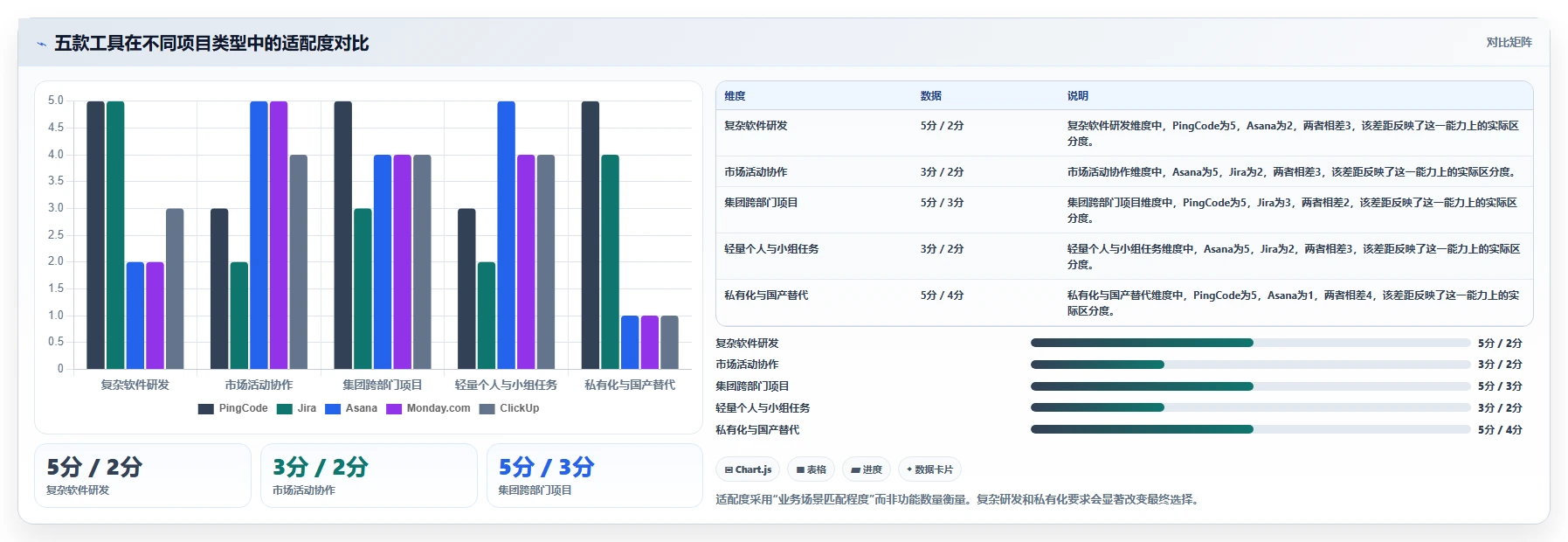Click the 复杂软件研发 progress bar

[1250, 343]
